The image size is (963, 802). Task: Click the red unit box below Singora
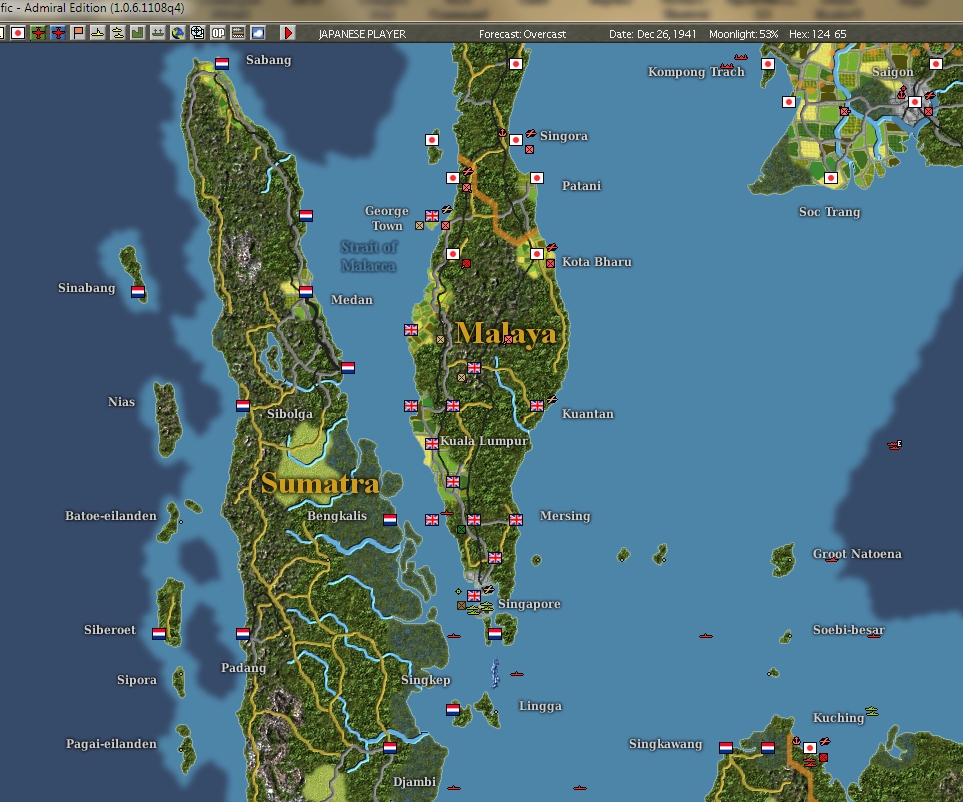click(529, 149)
